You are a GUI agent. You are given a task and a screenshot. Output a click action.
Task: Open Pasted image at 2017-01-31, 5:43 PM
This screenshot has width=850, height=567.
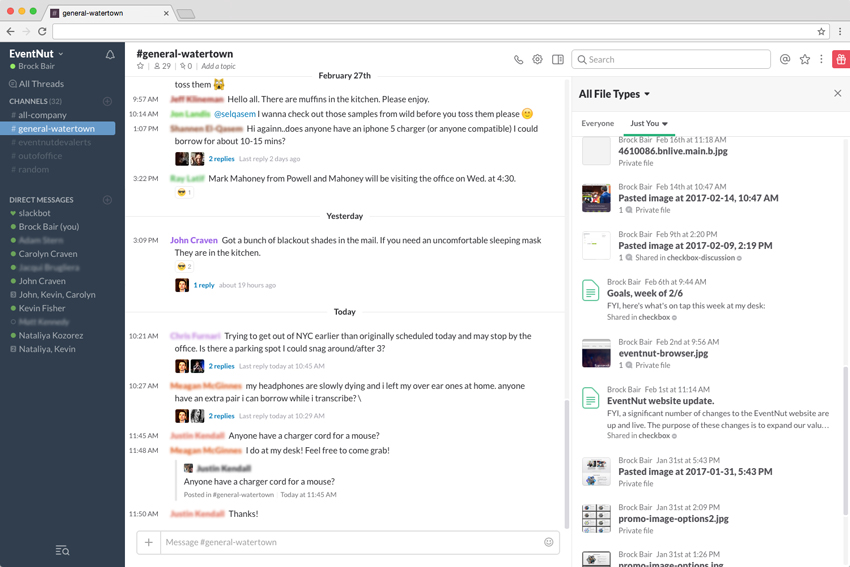[695, 472]
